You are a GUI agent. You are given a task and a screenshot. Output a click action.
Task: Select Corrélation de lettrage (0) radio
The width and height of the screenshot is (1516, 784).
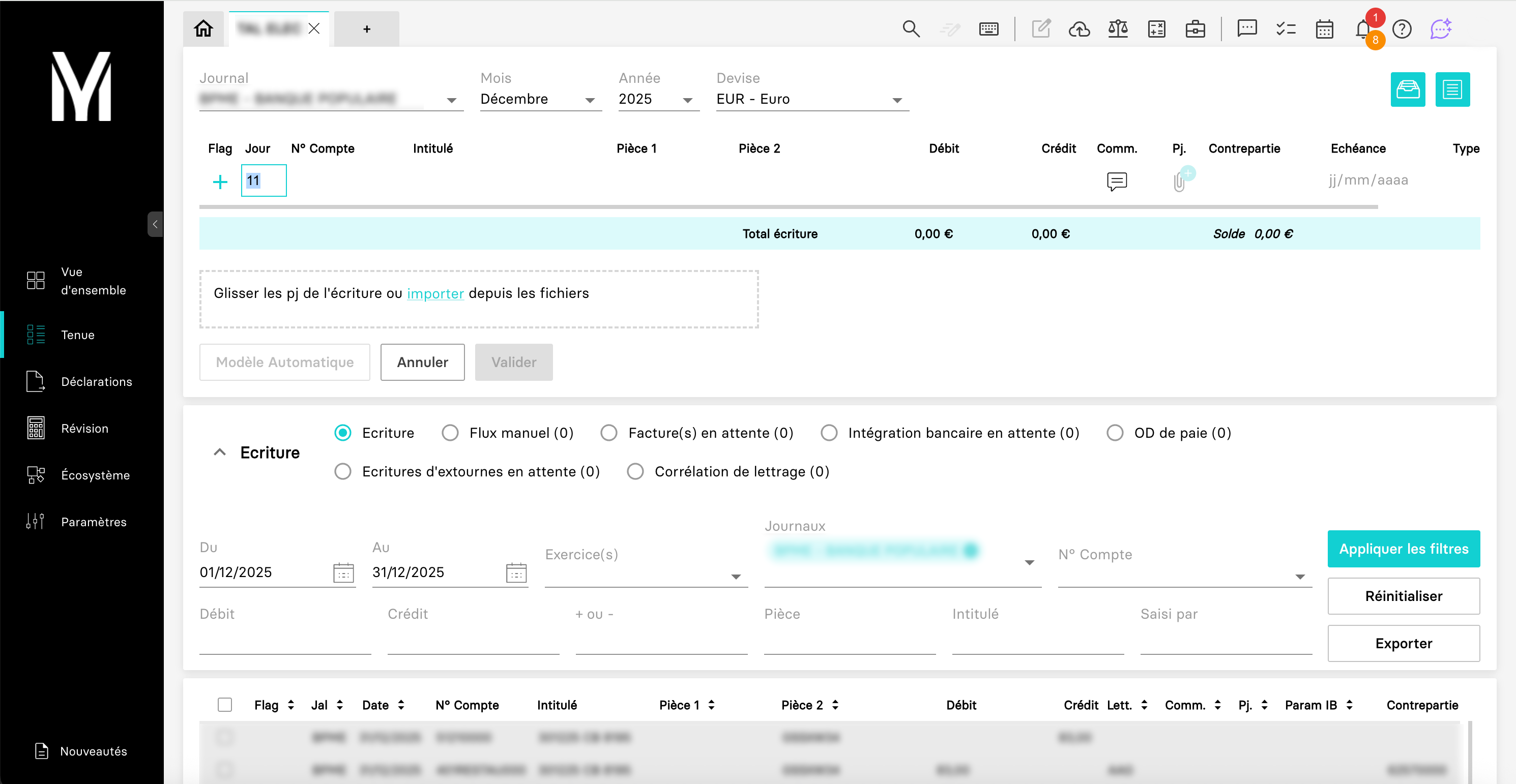635,472
